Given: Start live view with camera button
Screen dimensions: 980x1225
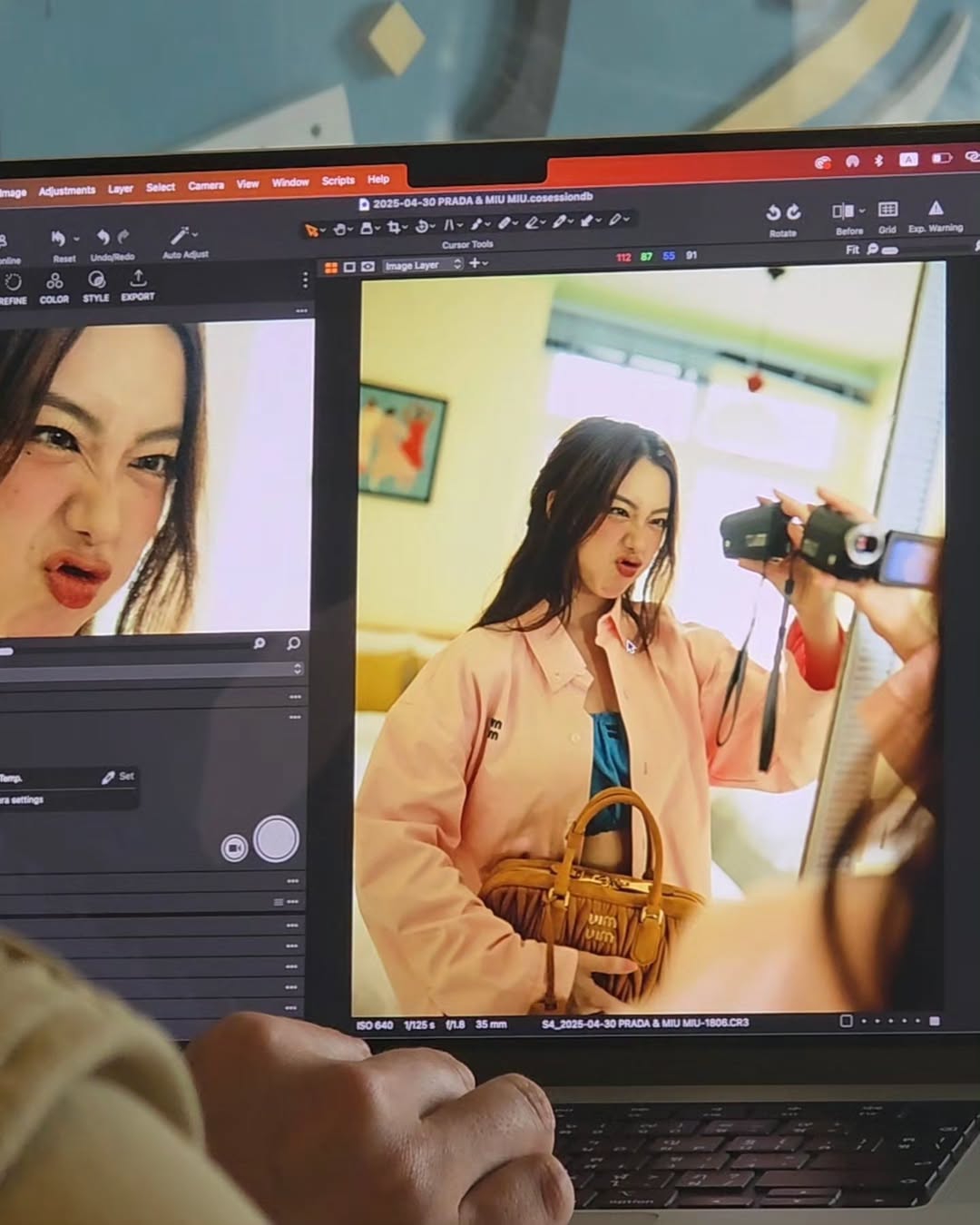Looking at the screenshot, I should [234, 848].
